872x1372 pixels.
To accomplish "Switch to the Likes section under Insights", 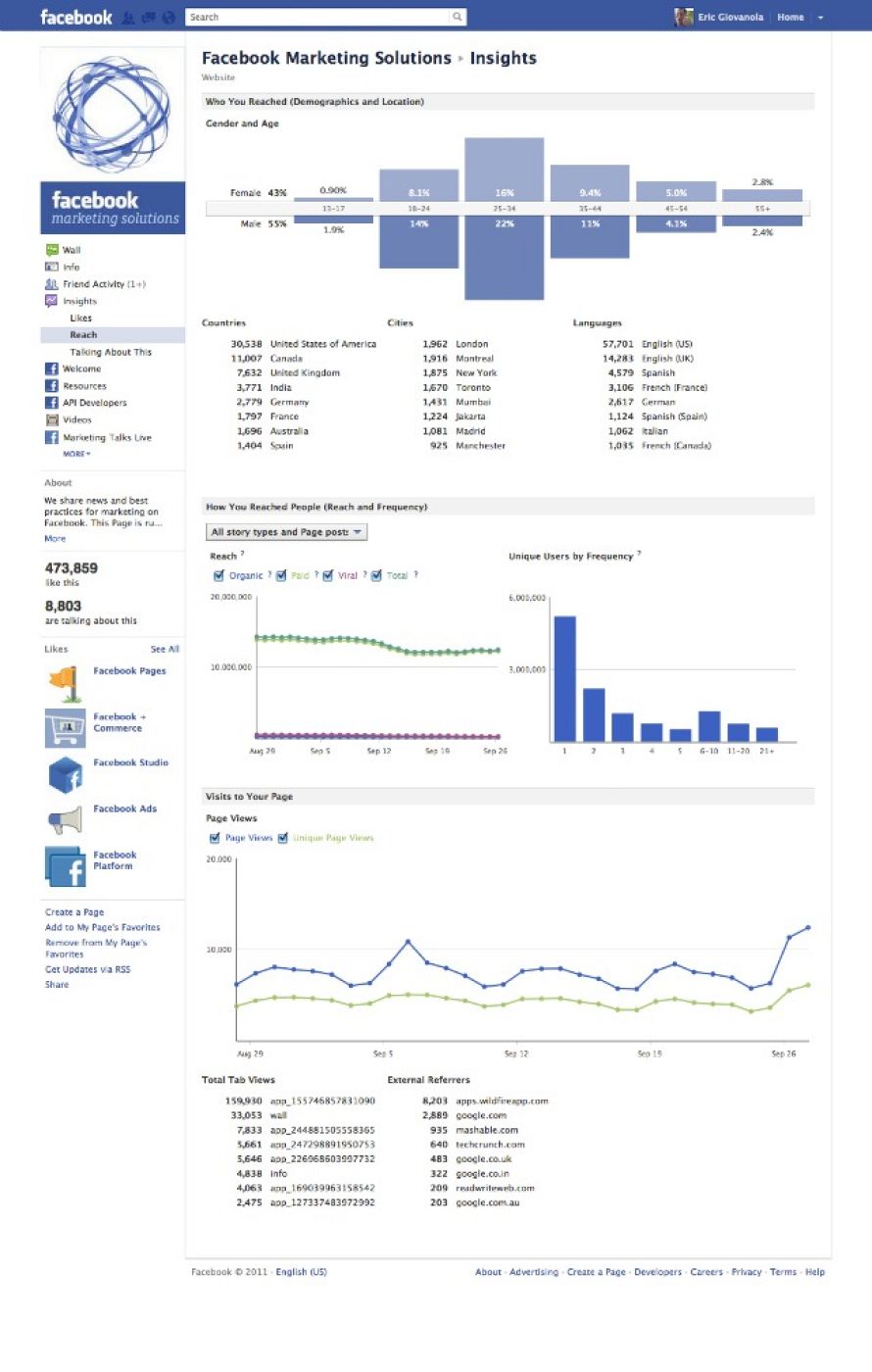I will click(83, 318).
